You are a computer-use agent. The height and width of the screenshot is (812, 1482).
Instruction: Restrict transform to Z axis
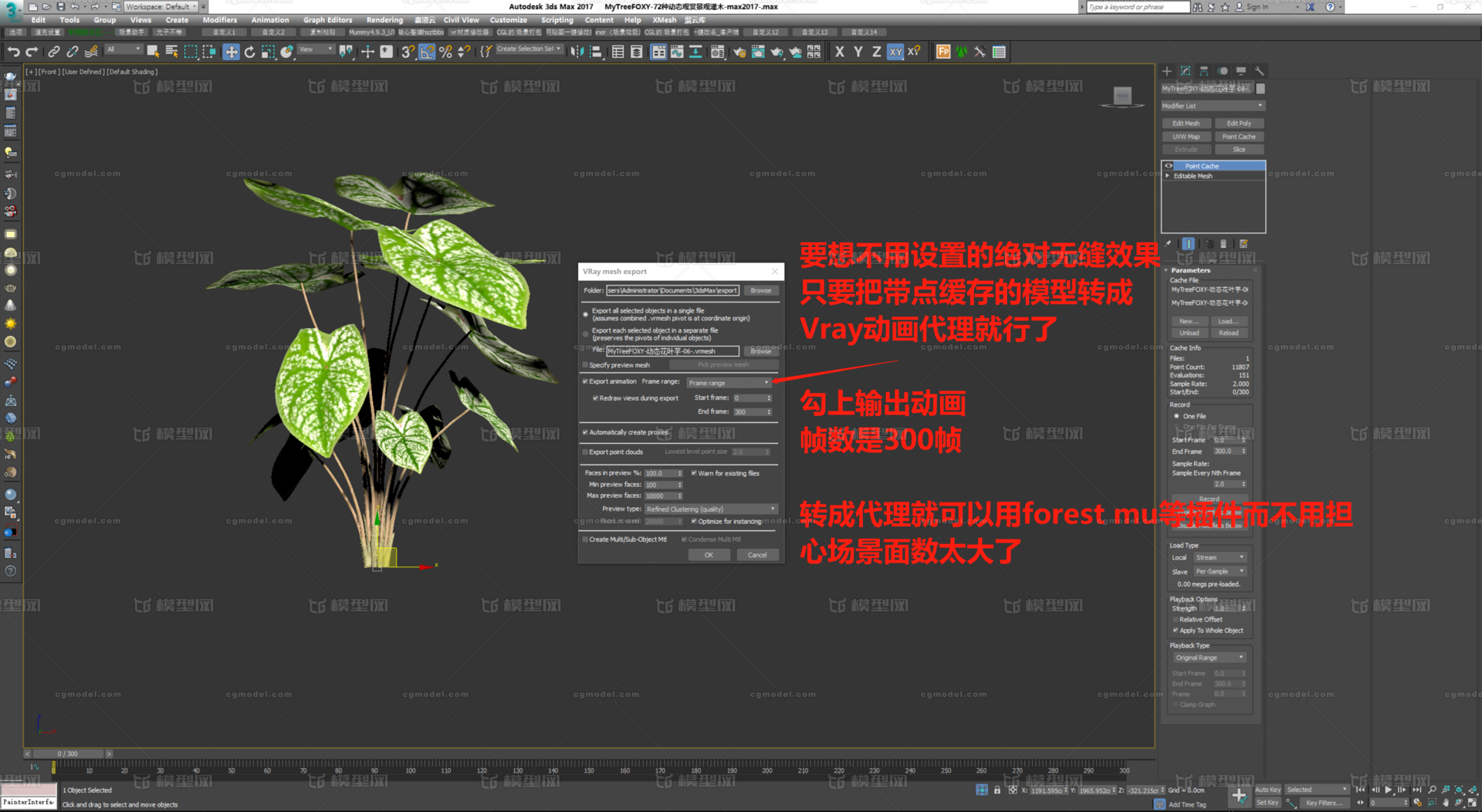coord(877,52)
